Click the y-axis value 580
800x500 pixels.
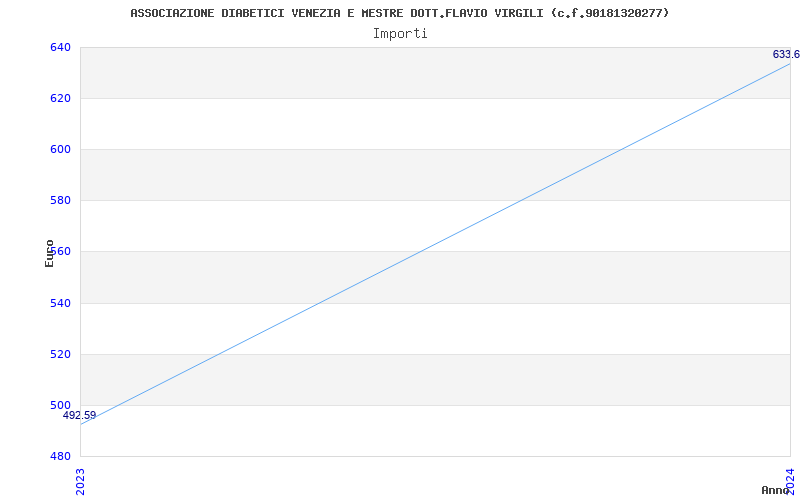pos(60,201)
